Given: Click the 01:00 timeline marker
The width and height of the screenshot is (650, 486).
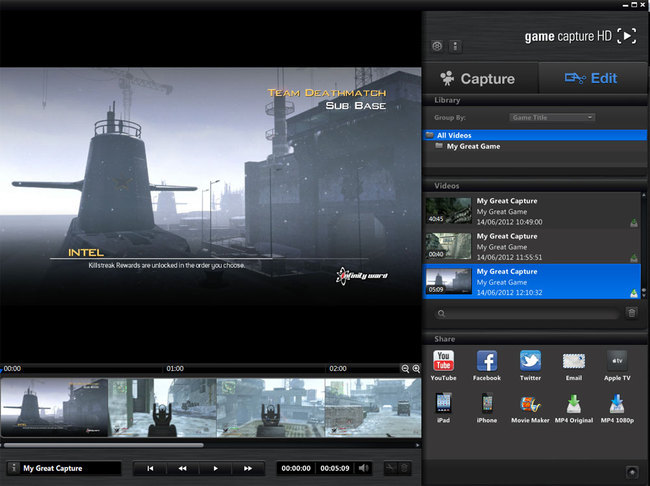Looking at the screenshot, I should coord(175,368).
